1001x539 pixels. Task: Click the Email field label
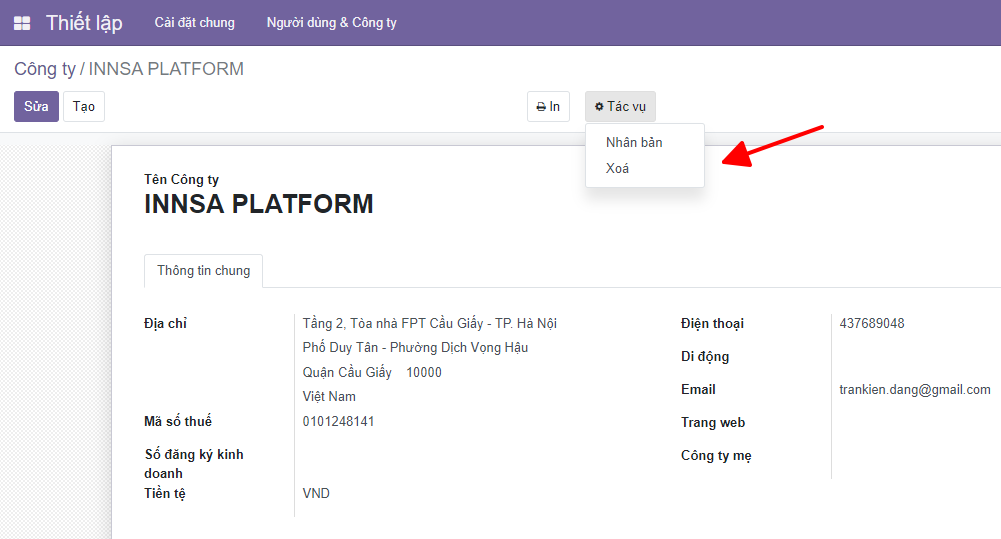pos(698,390)
